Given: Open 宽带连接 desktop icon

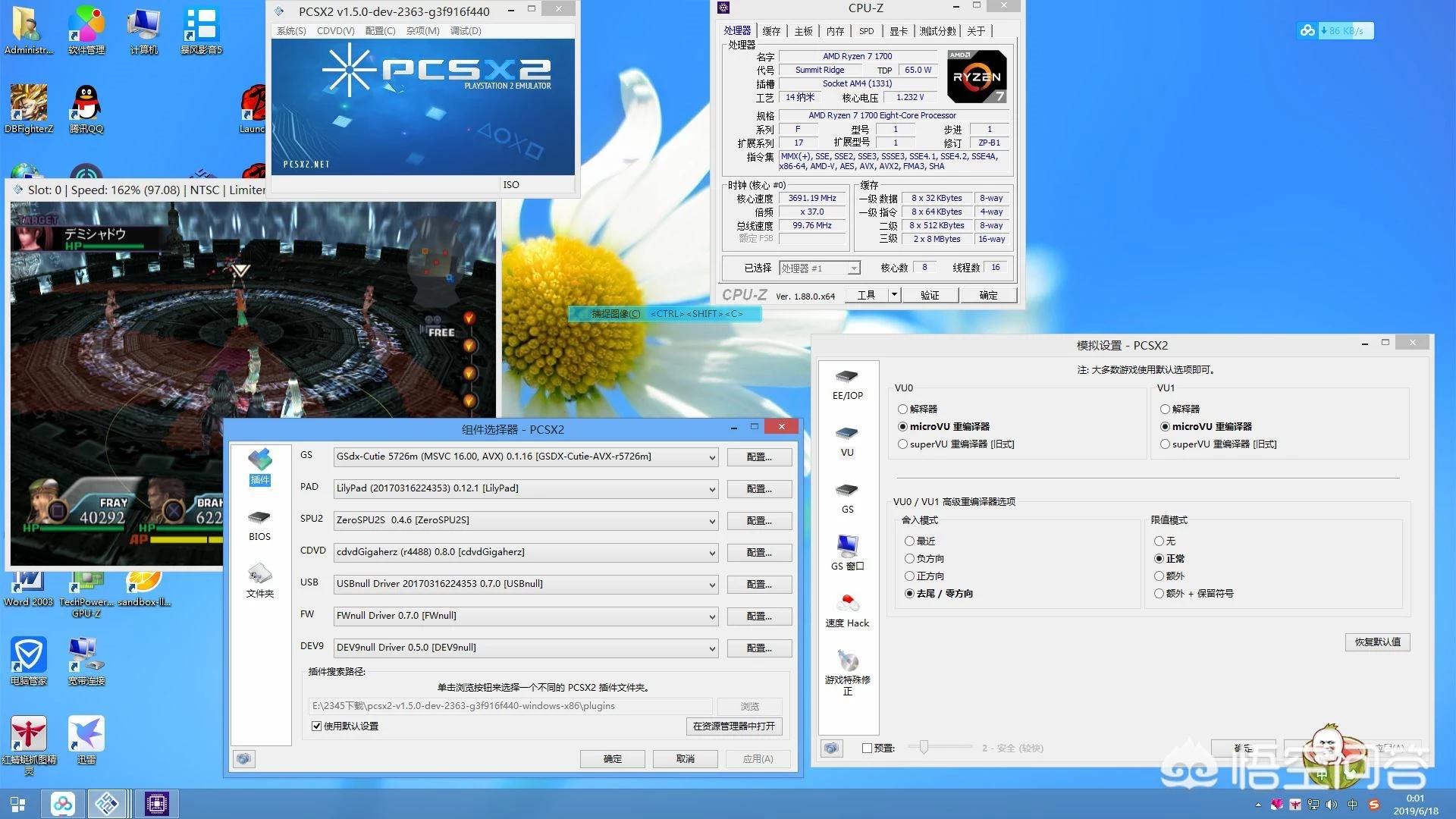Looking at the screenshot, I should click(86, 661).
